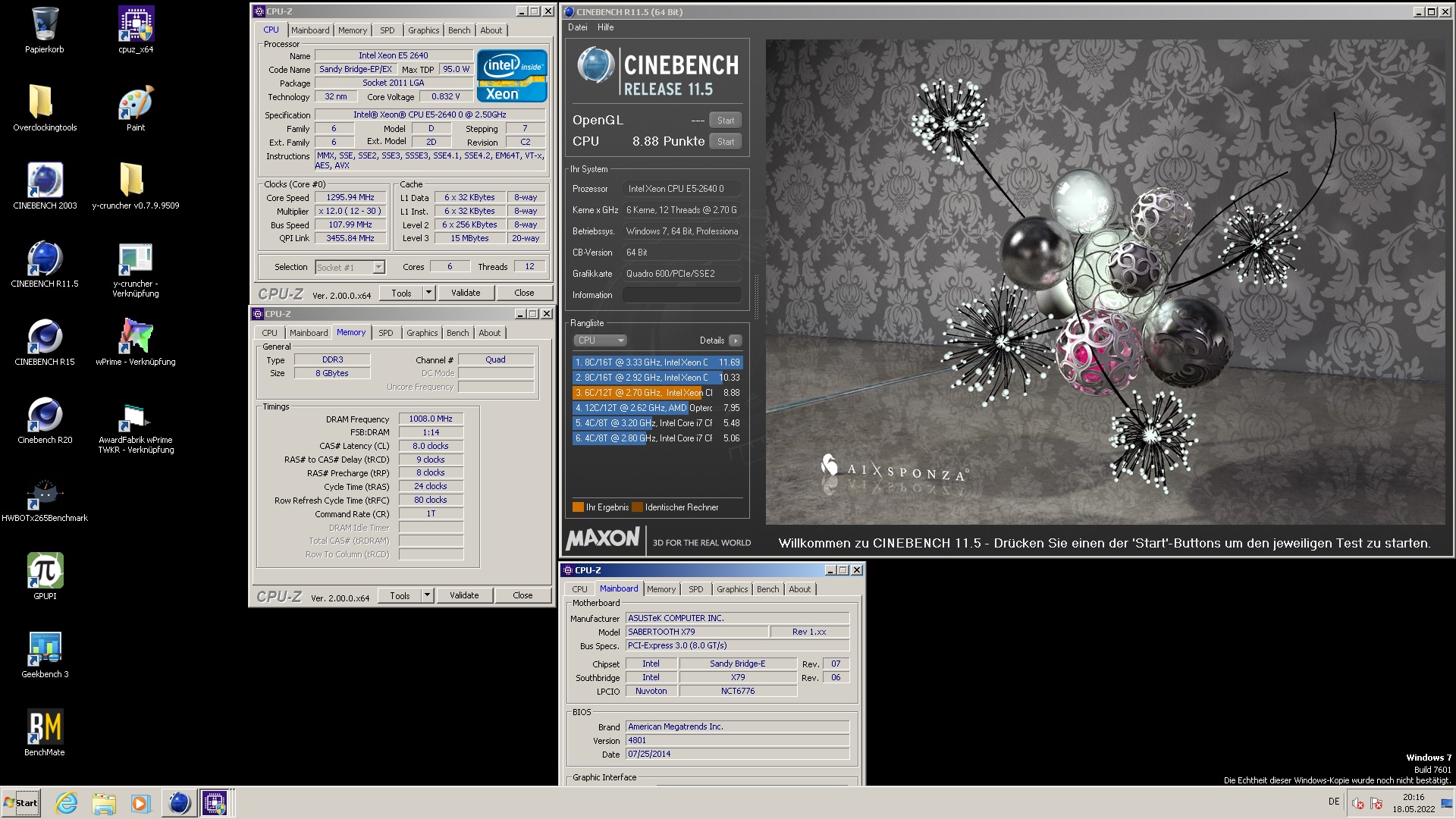Viewport: 1456px width, 819px height.
Task: Click Close in the Memory CPU-Z window
Action: click(x=522, y=595)
